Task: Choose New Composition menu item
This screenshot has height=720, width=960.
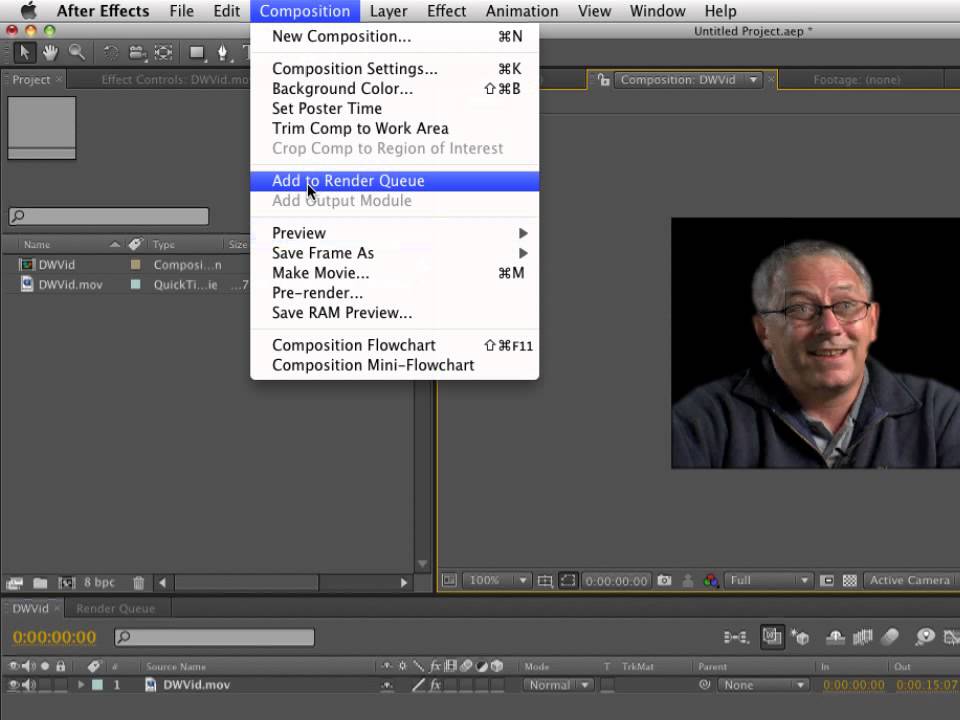Action: pyautogui.click(x=394, y=37)
